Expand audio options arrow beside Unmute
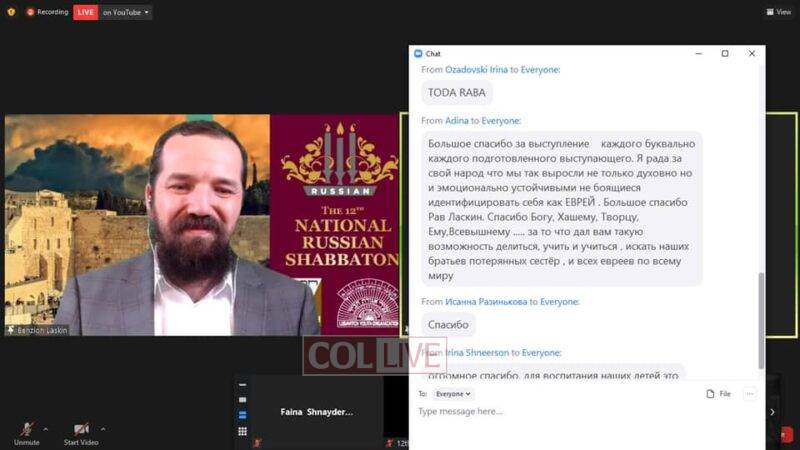This screenshot has width=800, height=450. [46, 429]
